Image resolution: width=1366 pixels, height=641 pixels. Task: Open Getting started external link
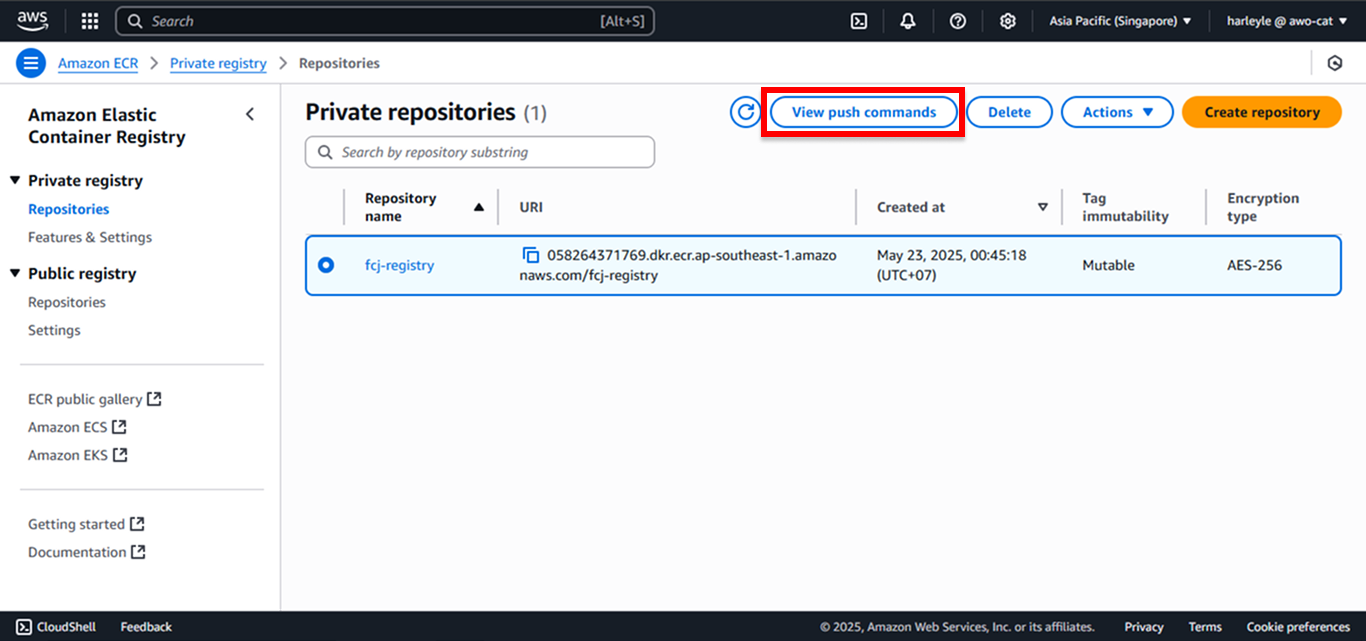click(86, 524)
